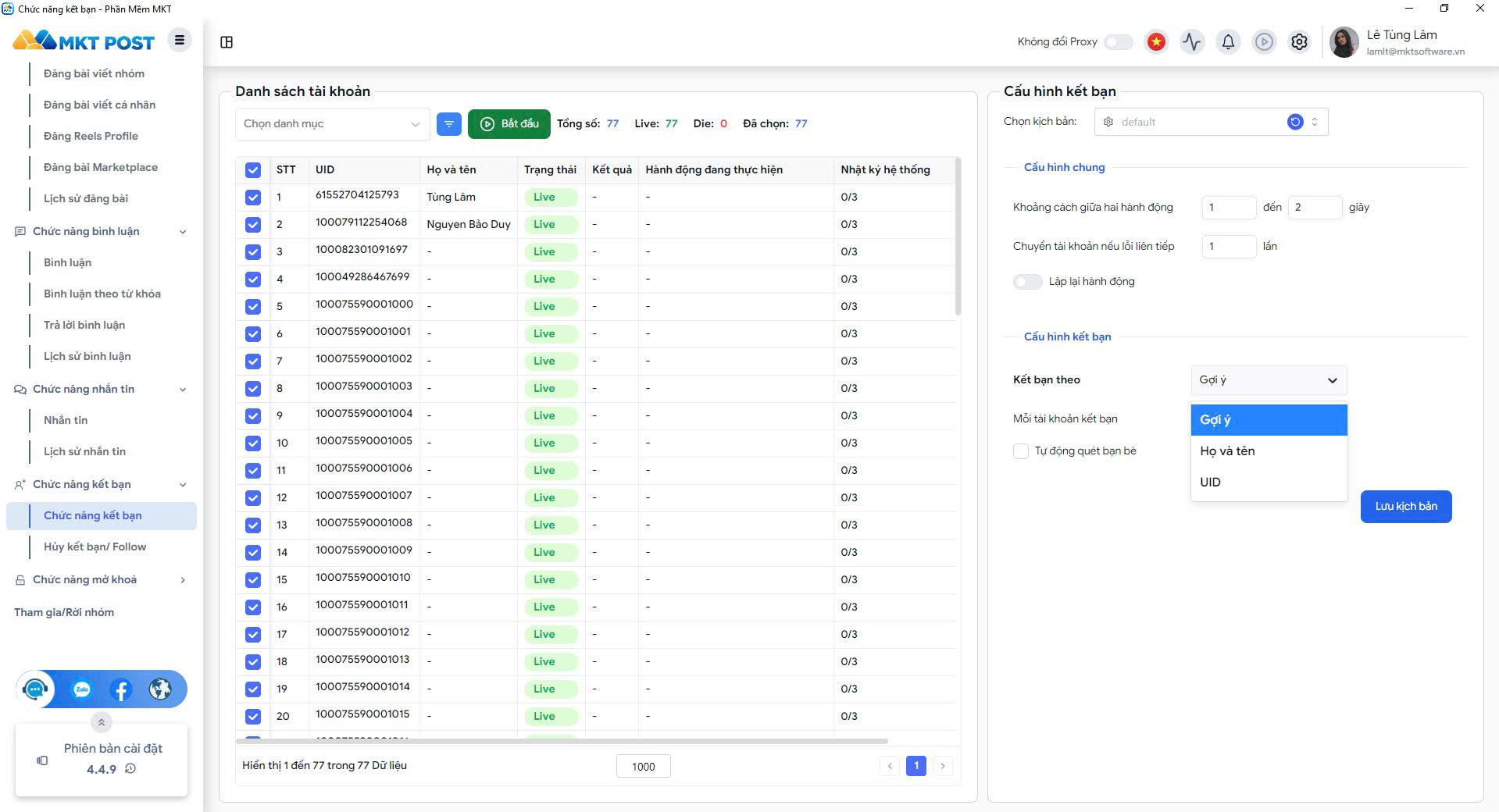Click the play tutorial icon in header
This screenshot has height=812, width=1499.
tap(1264, 41)
